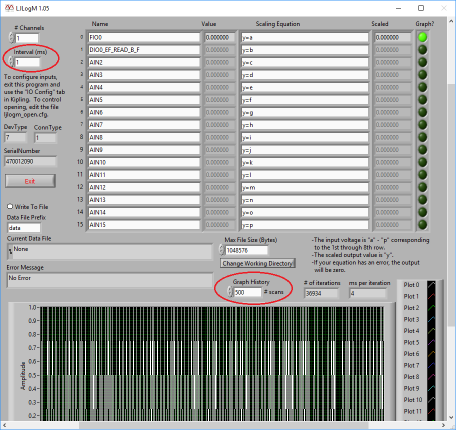Click the Current Data File path browse icon
456x430 pixels.
[10, 252]
